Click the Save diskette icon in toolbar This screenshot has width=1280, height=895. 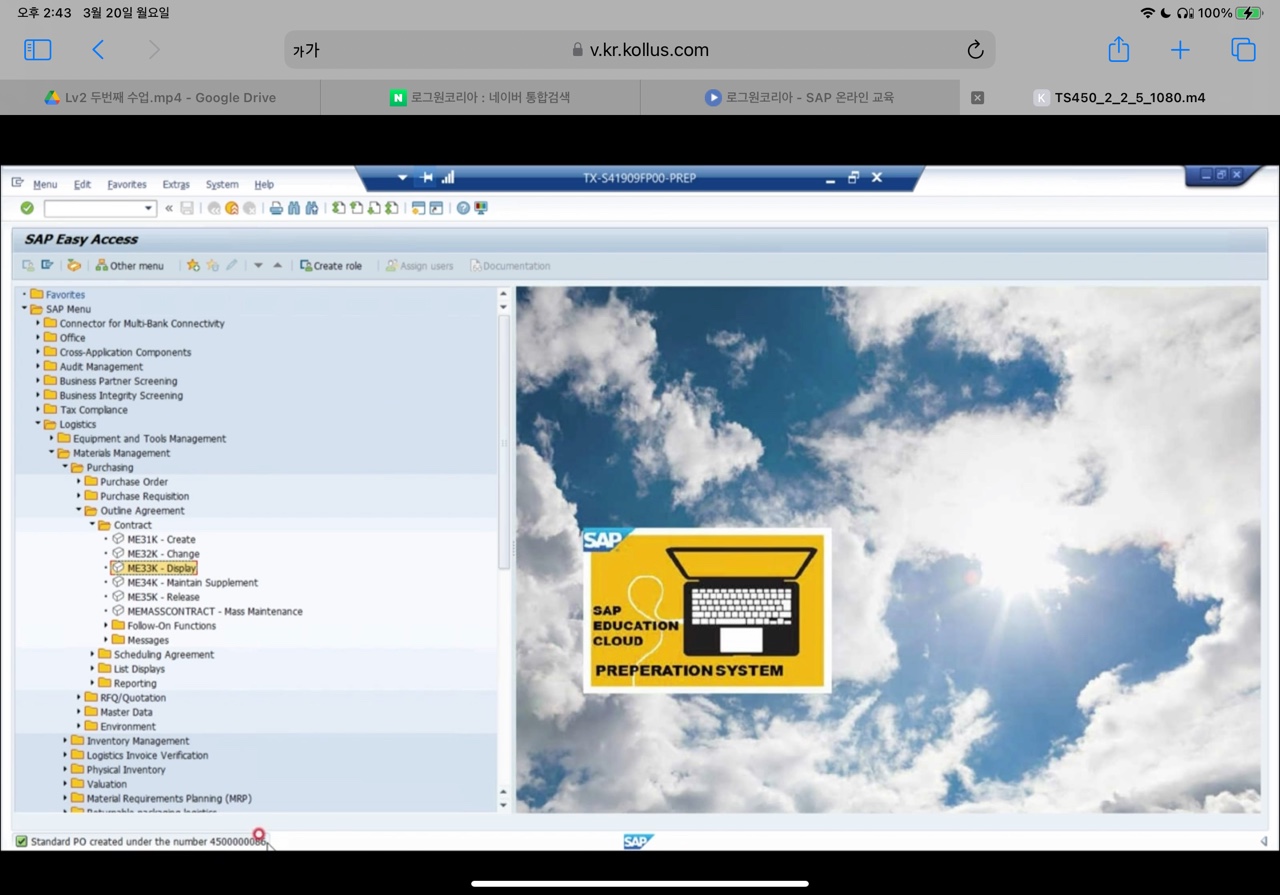point(187,208)
